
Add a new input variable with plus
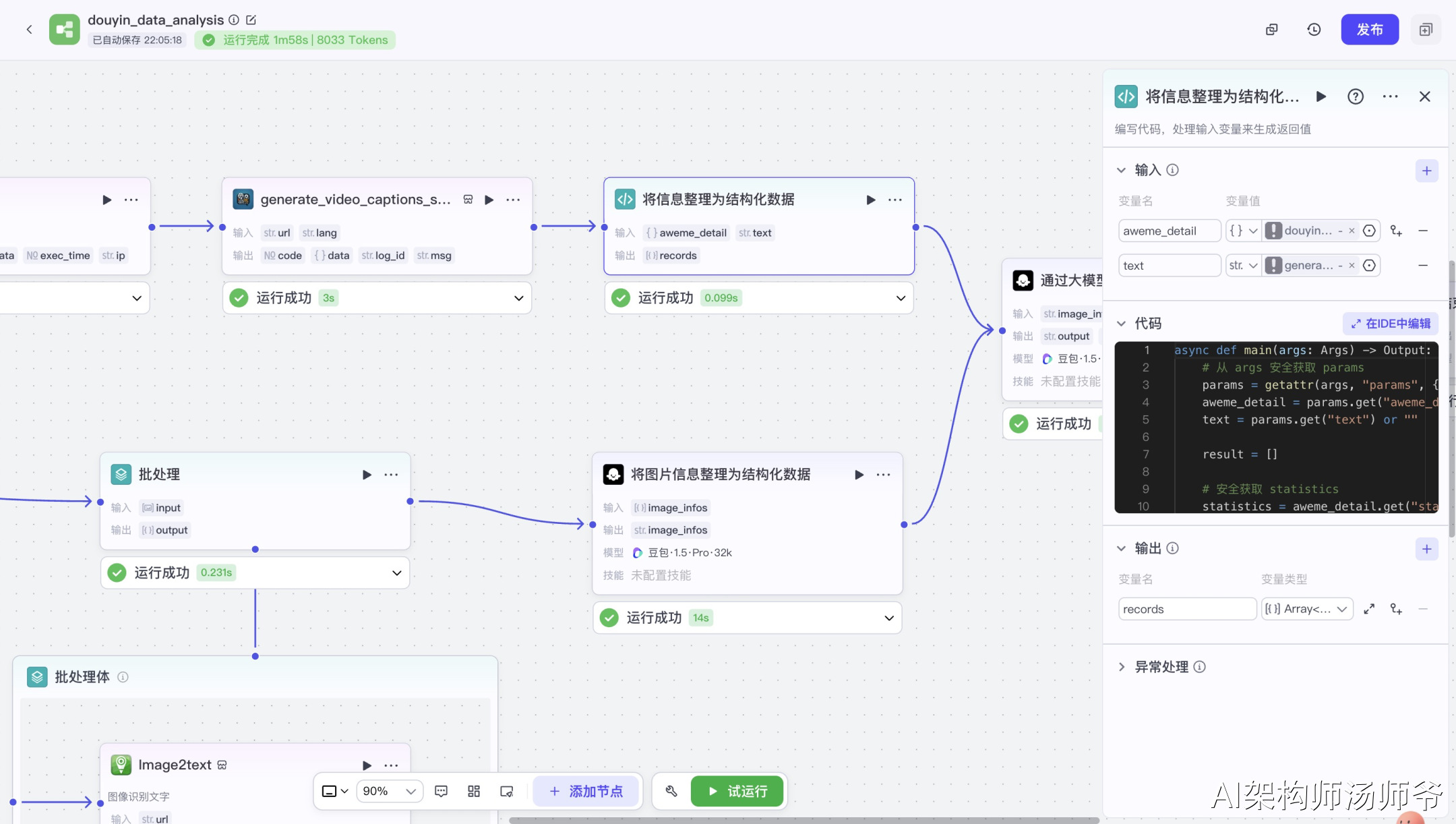pyautogui.click(x=1426, y=171)
